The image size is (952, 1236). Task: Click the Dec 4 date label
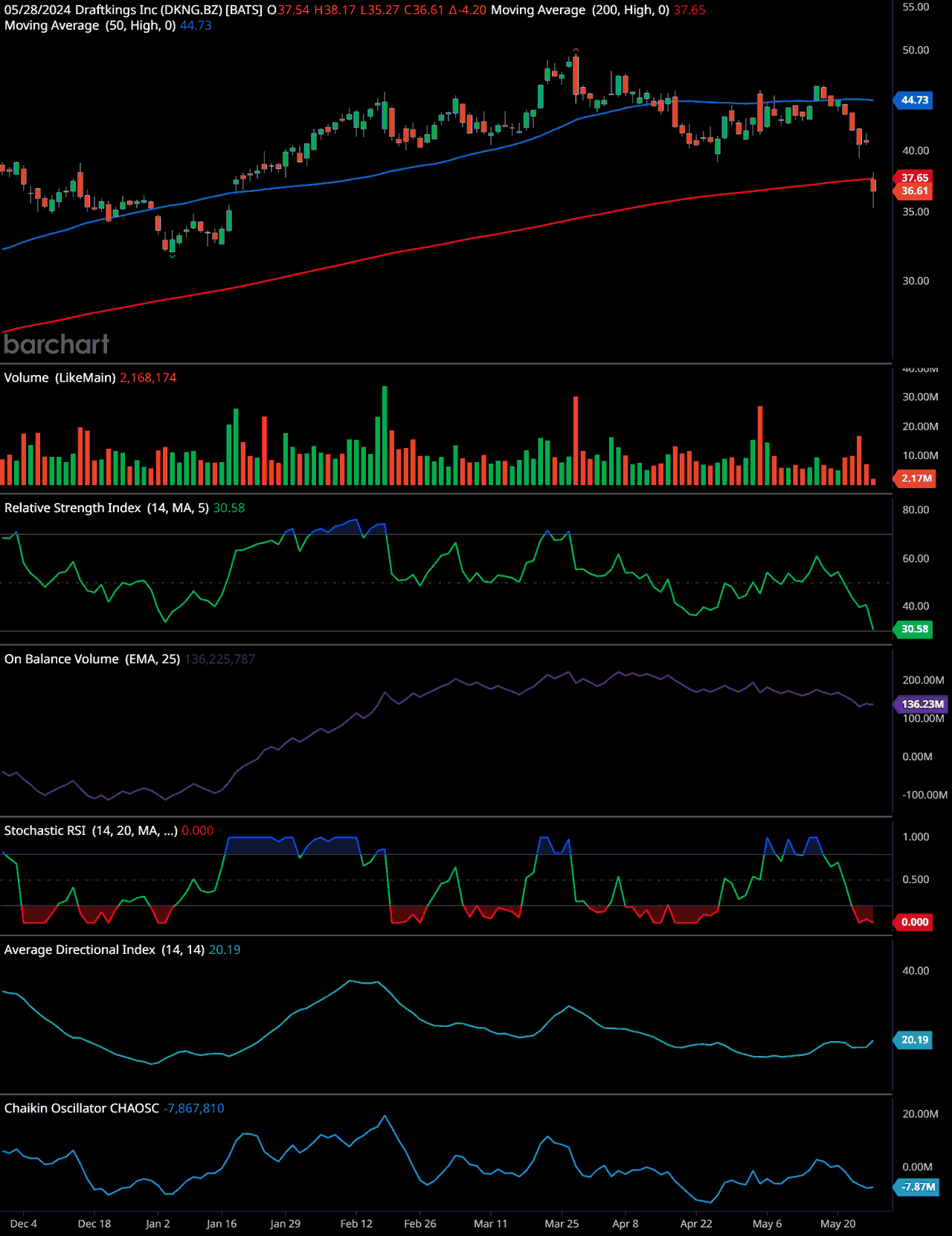coord(24,1224)
